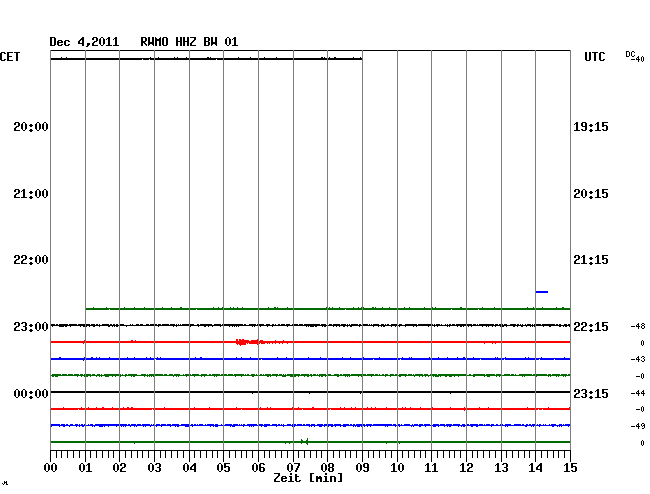Select the "22:00" CET time label
The width and height of the screenshot is (650, 494).
(x=31, y=260)
